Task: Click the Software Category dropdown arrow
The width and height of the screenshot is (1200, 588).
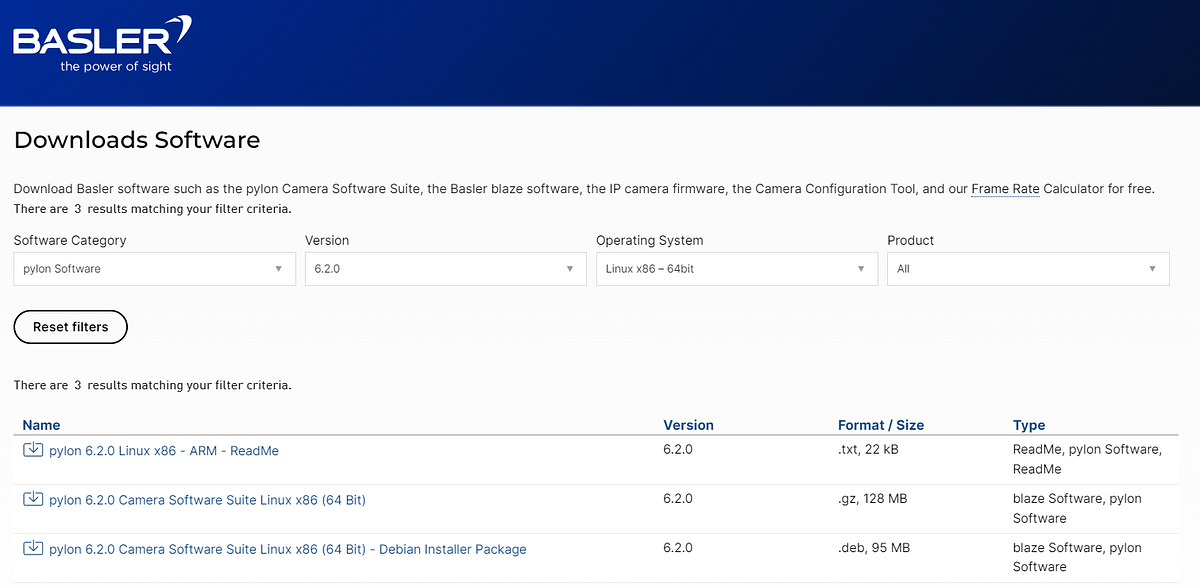Action: pyautogui.click(x=278, y=269)
